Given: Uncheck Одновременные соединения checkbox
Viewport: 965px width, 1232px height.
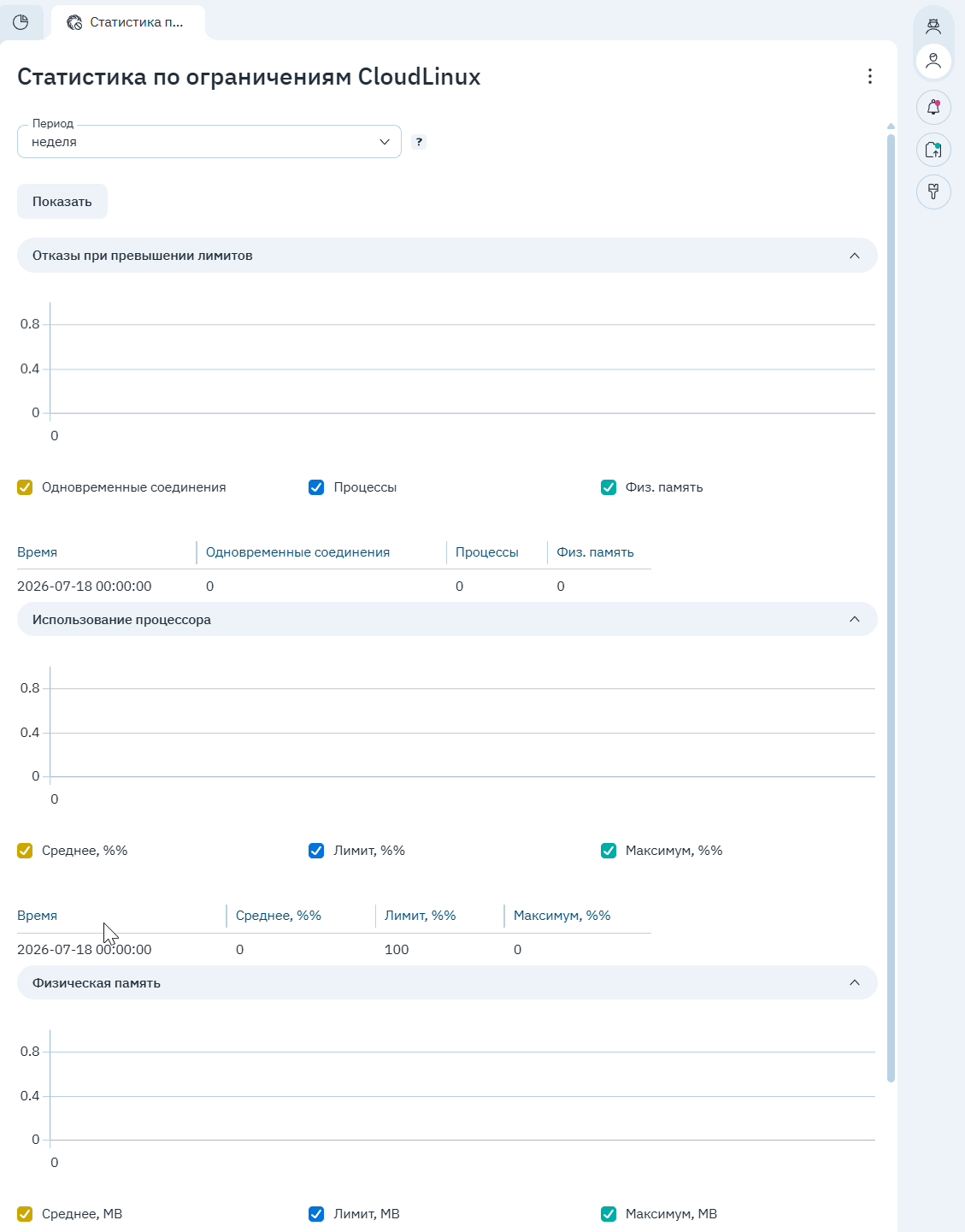Looking at the screenshot, I should pyautogui.click(x=25, y=487).
